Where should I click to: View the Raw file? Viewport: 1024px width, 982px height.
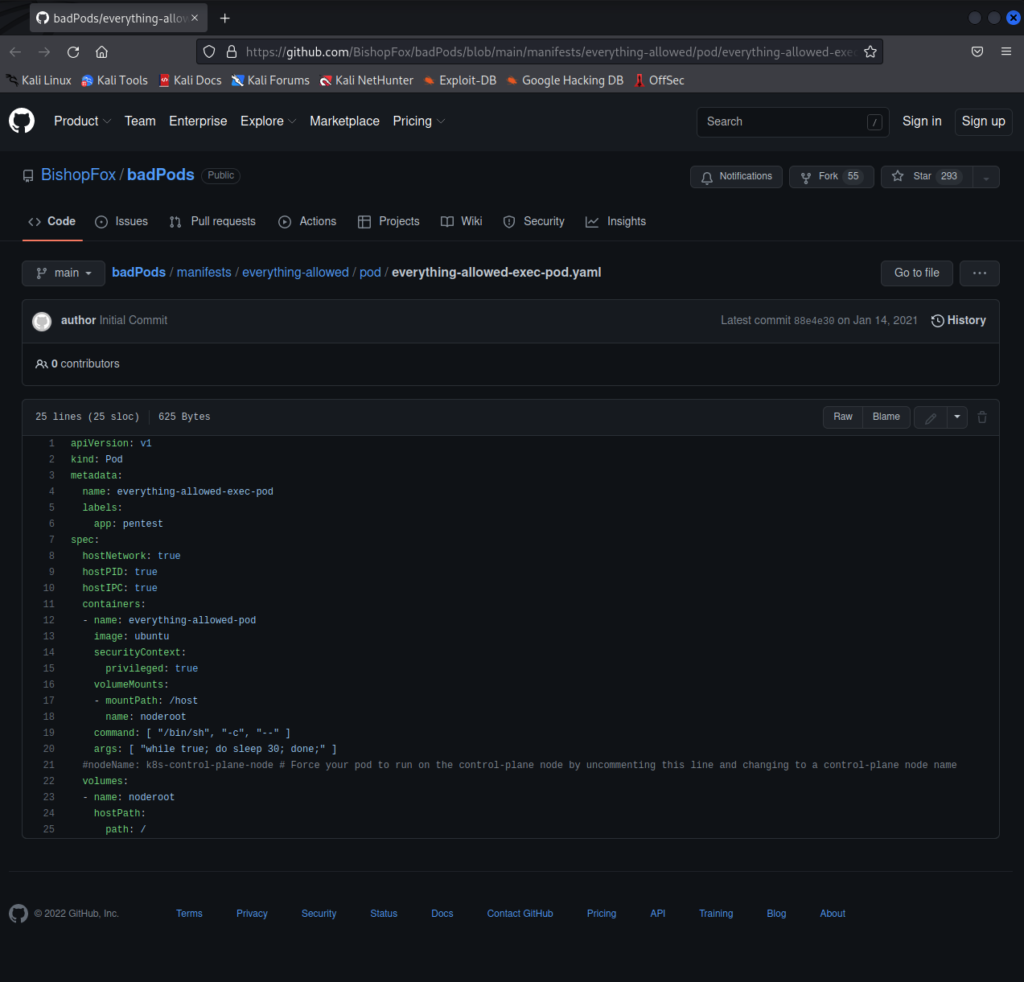pyautogui.click(x=842, y=417)
